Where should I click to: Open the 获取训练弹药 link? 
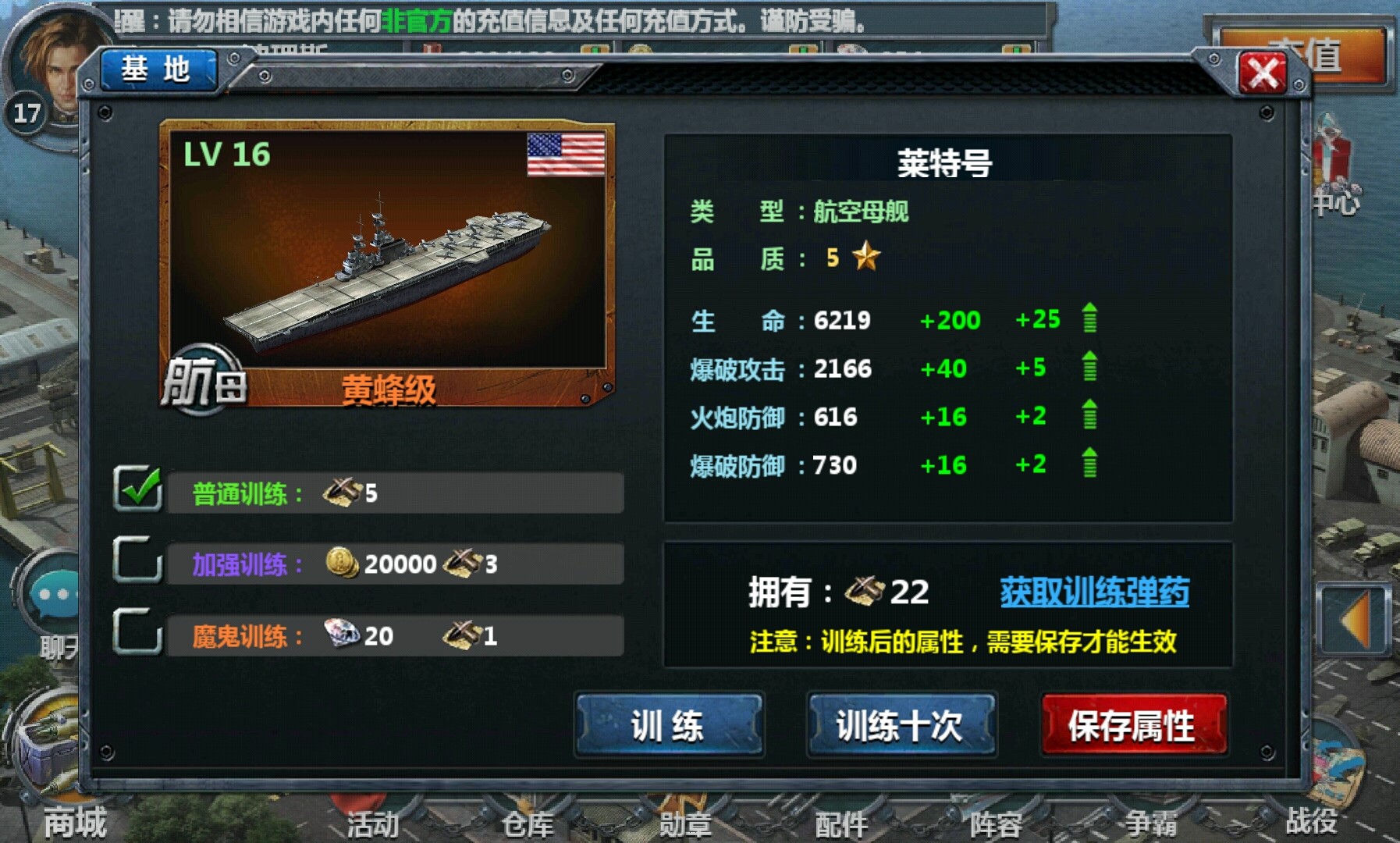[1094, 592]
